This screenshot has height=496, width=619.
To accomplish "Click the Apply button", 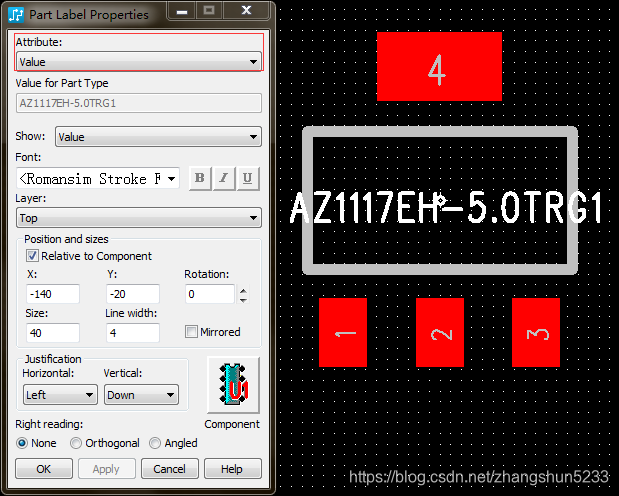I will click(107, 469).
